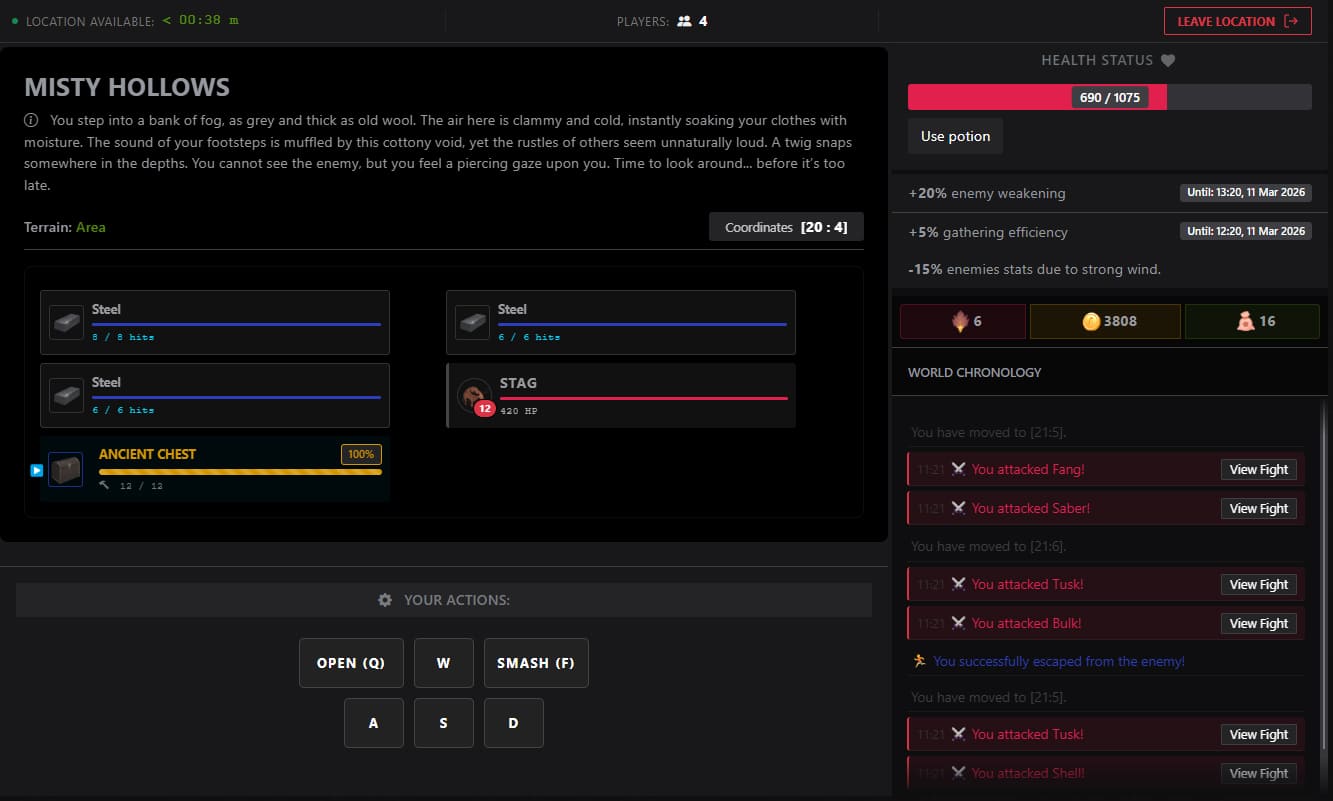The width and height of the screenshot is (1333, 801).
Task: Click the green 'Area' terrain label
Action: [x=91, y=227]
